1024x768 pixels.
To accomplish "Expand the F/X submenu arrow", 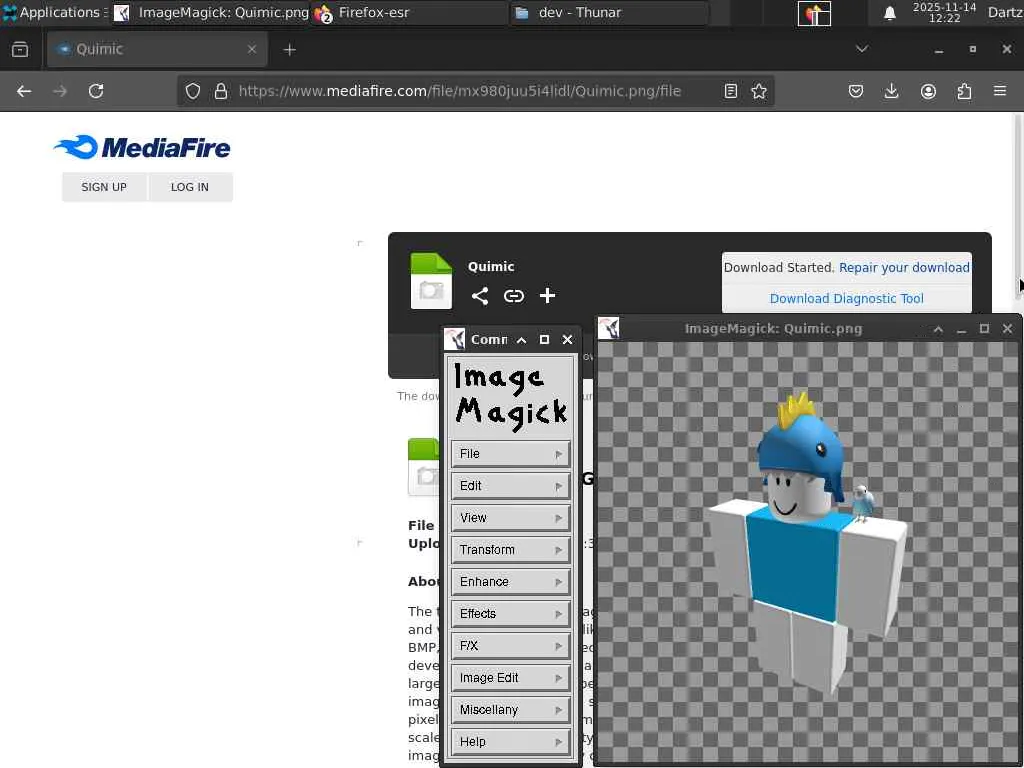I will click(558, 646).
